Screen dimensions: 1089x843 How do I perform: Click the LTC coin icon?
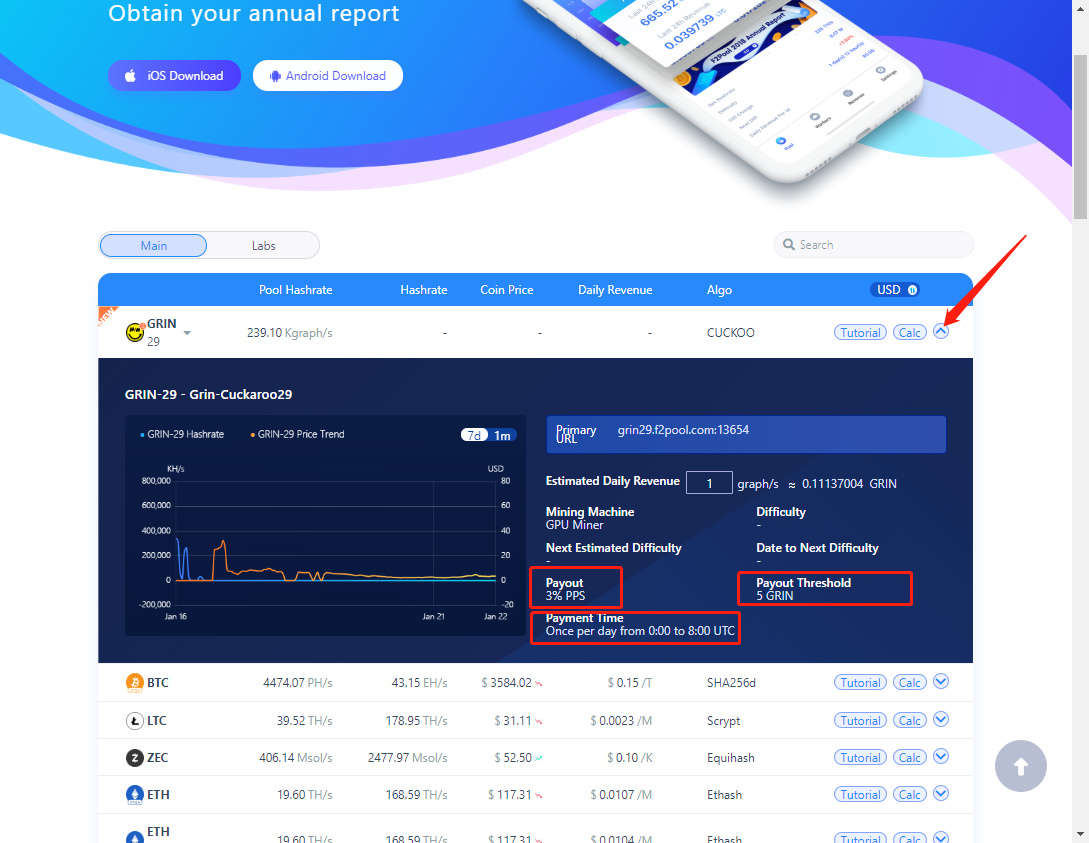click(x=135, y=721)
